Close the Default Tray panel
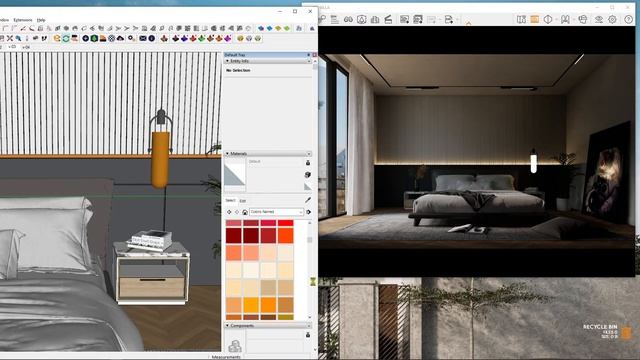Image resolution: width=640 pixels, height=360 pixels. pos(314,55)
